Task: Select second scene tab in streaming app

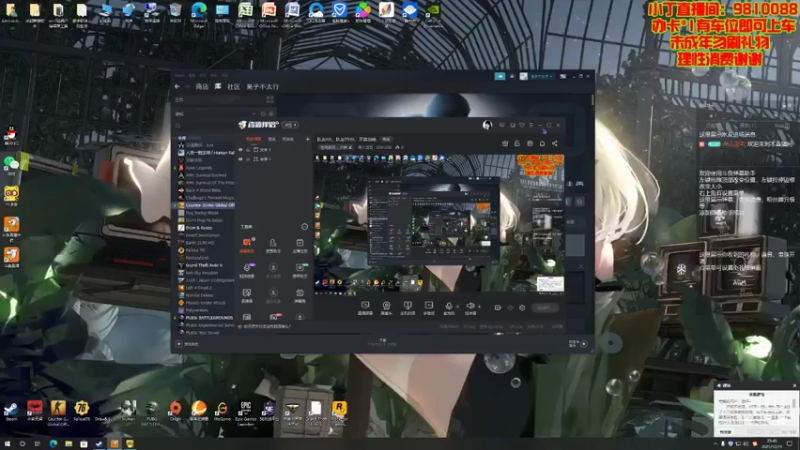Action: [272, 139]
